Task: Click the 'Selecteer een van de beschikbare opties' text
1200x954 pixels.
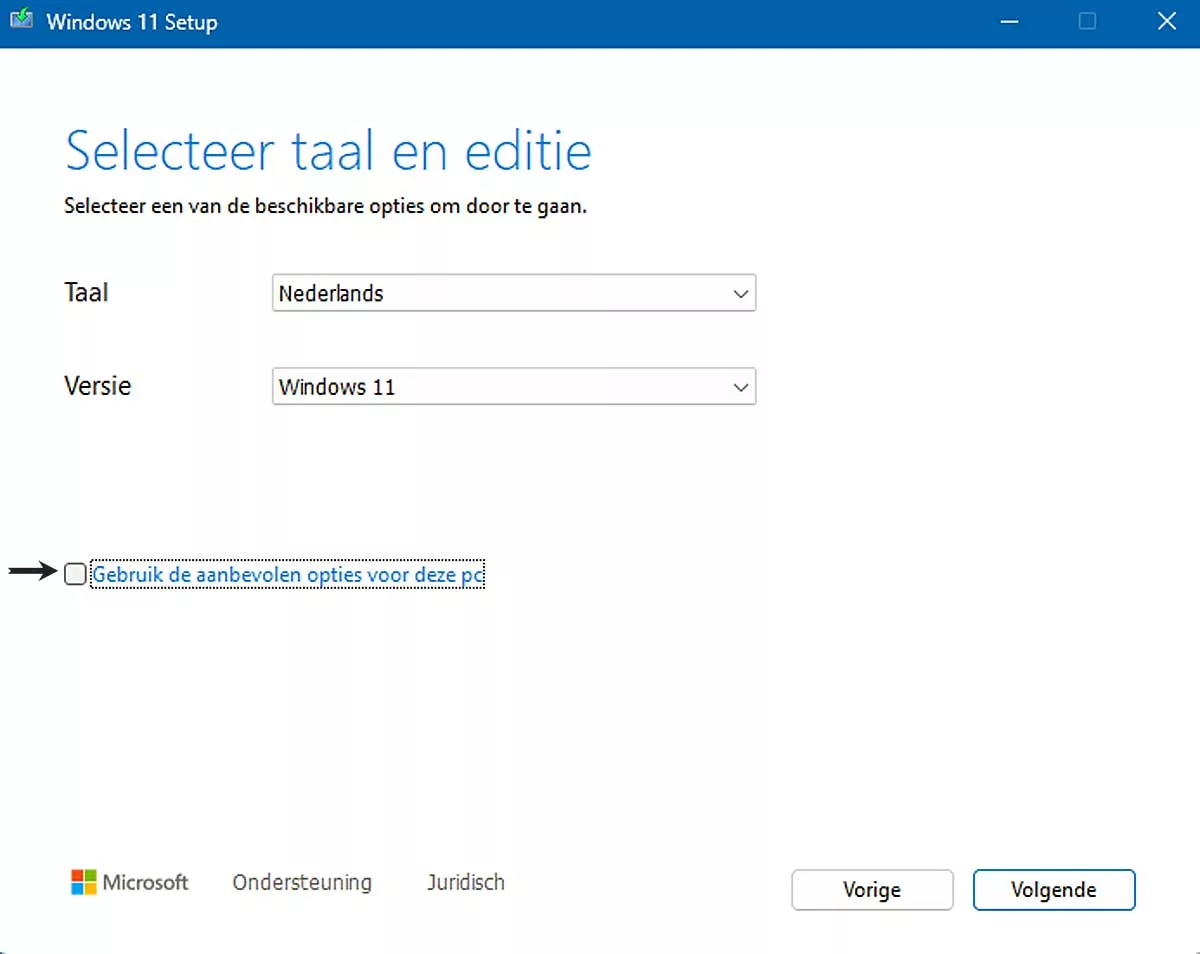Action: 326,208
